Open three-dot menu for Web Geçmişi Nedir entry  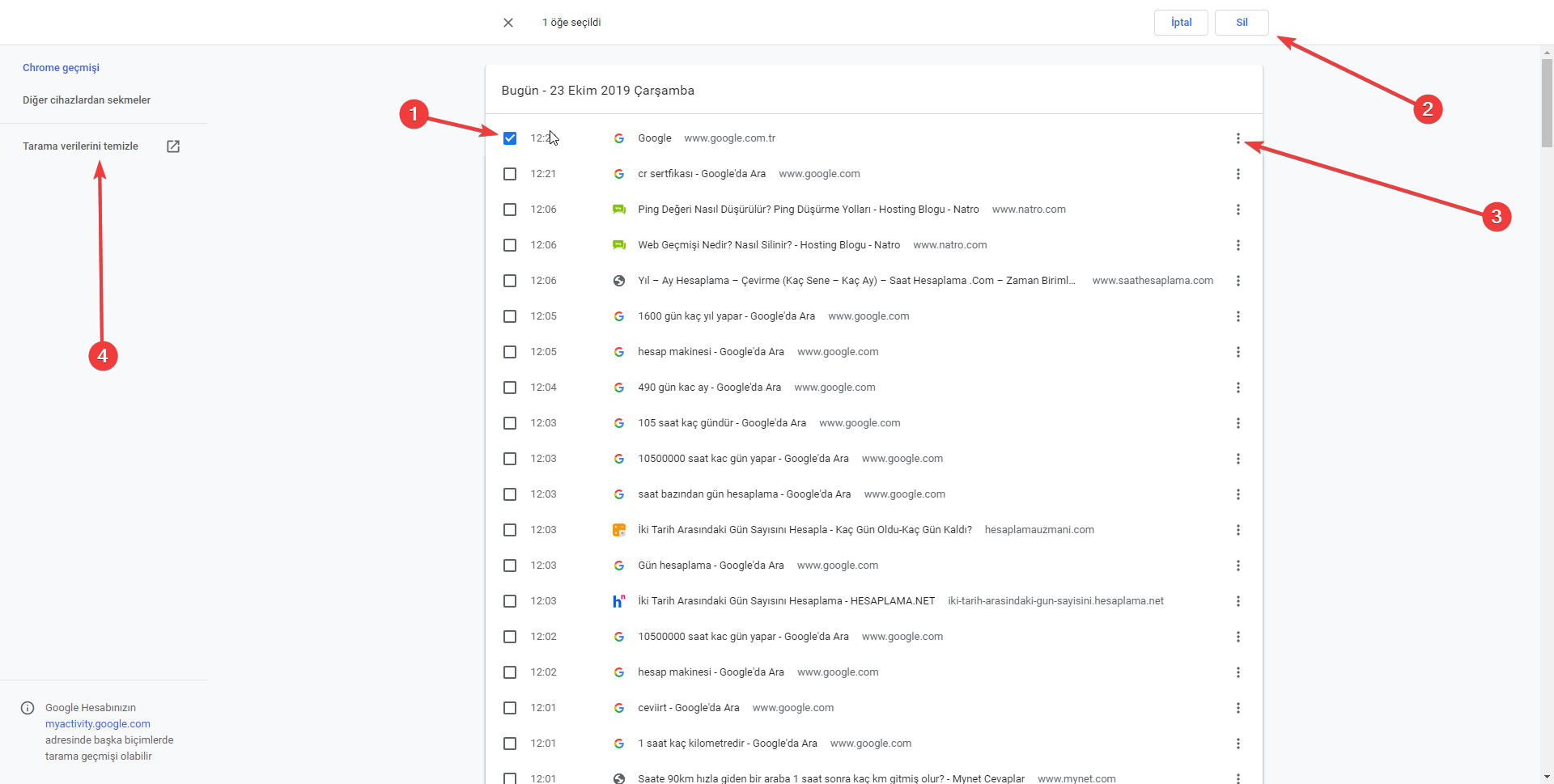[1238, 245]
